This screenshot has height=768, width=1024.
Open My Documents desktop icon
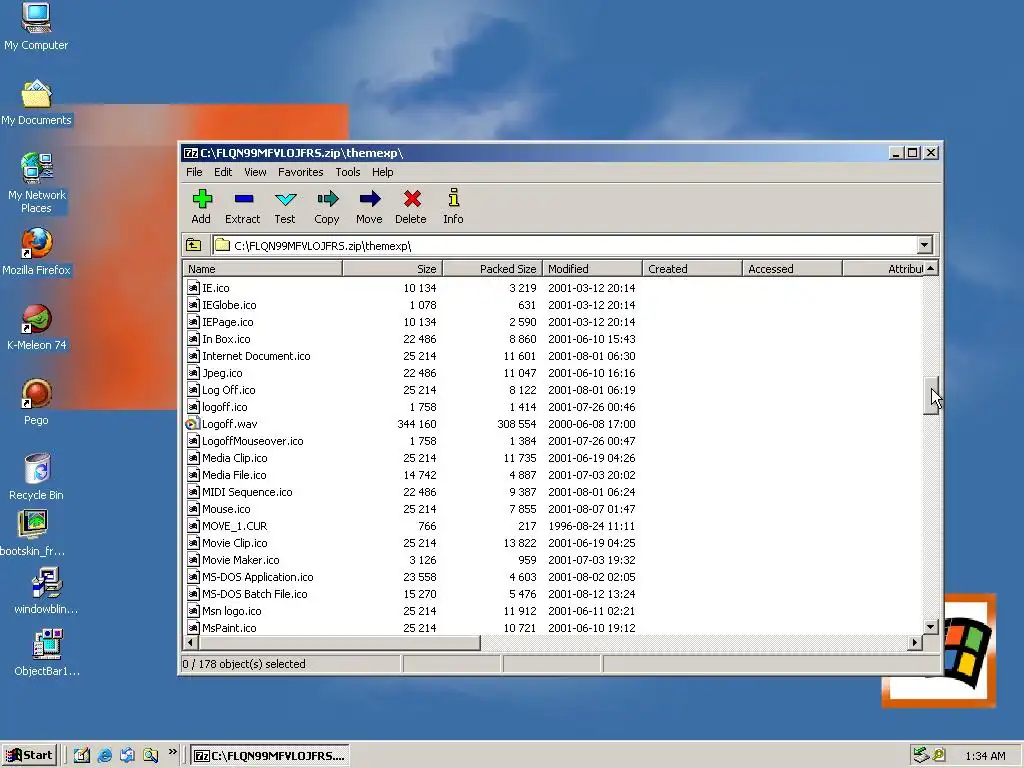[36, 93]
